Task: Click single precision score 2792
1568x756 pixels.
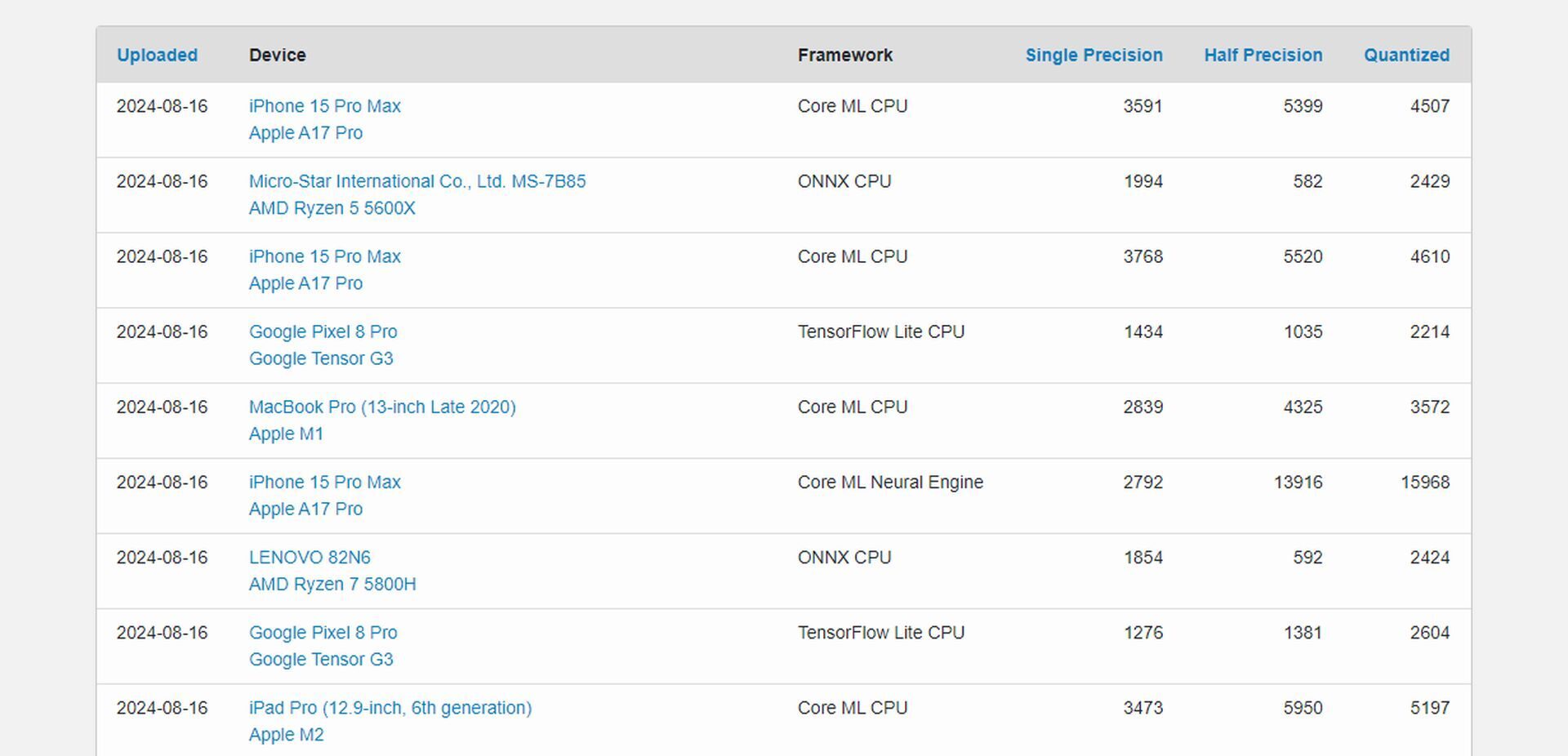Action: [x=1143, y=482]
